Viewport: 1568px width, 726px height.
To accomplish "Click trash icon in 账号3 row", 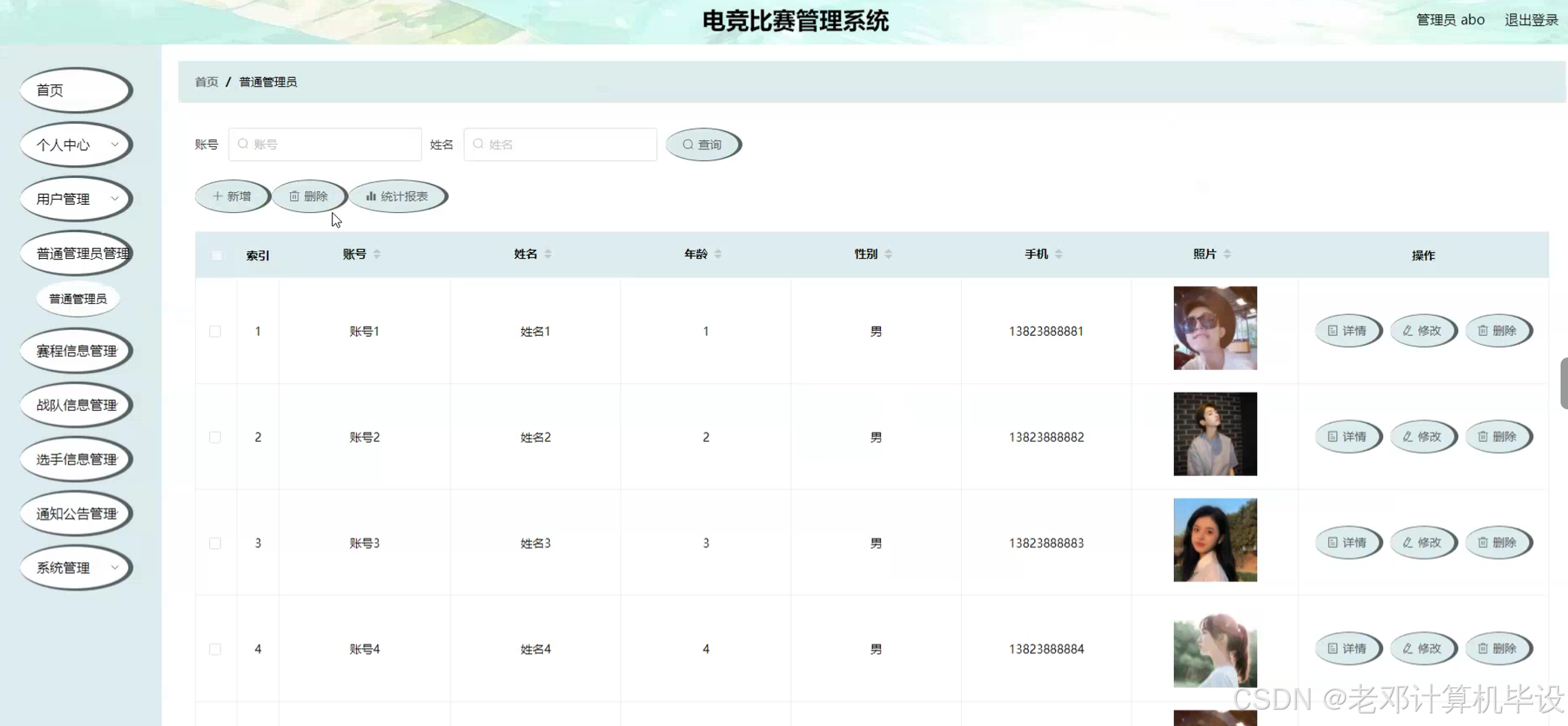I will tap(1483, 543).
